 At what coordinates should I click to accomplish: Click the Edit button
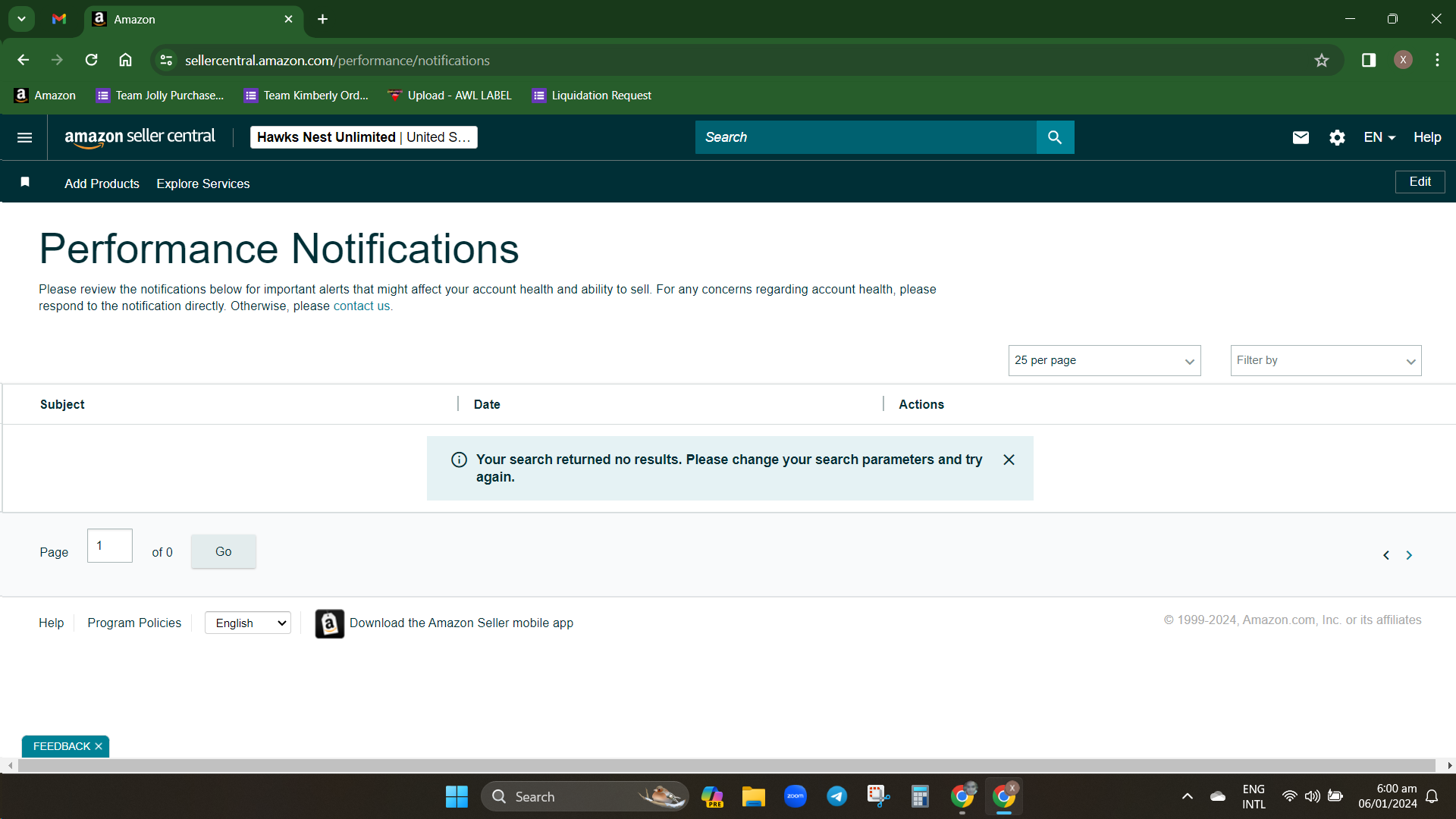(x=1420, y=182)
